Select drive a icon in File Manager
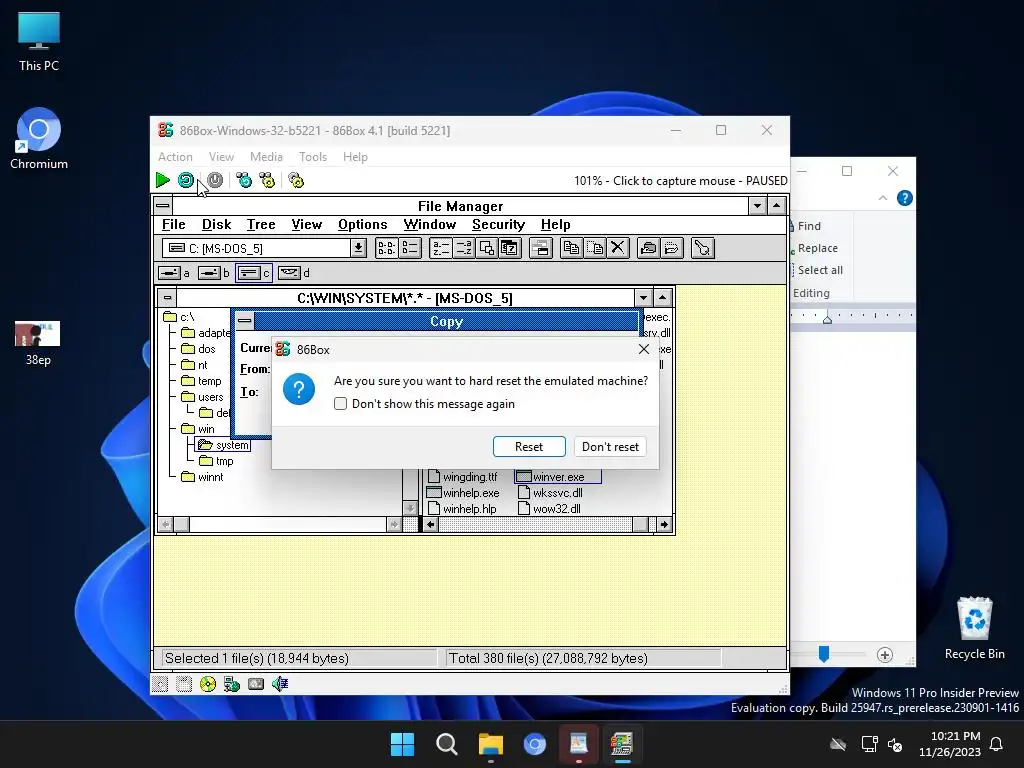 coord(170,273)
